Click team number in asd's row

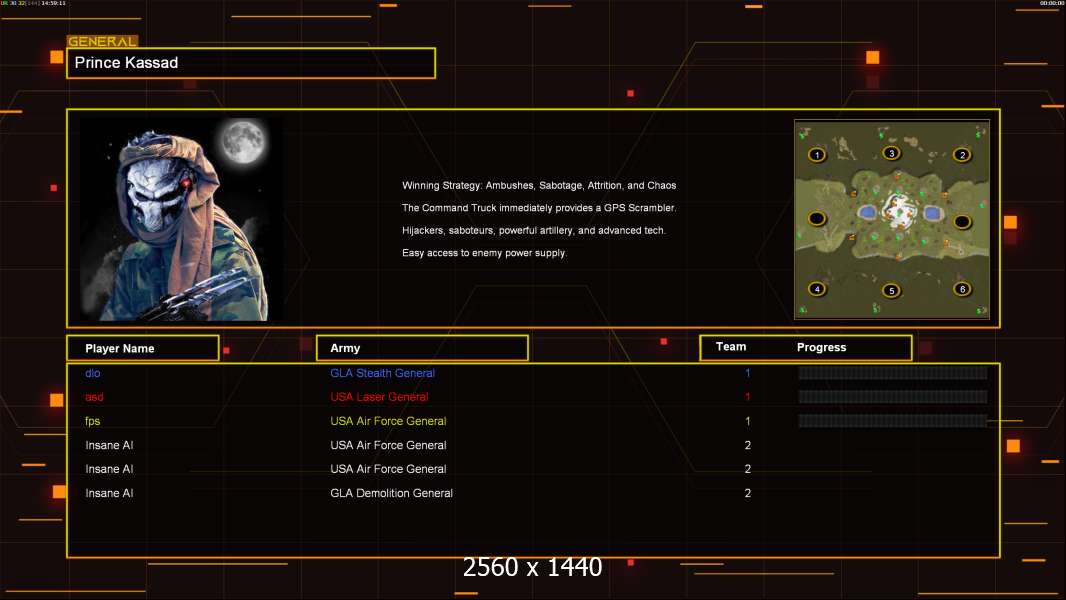(x=747, y=397)
